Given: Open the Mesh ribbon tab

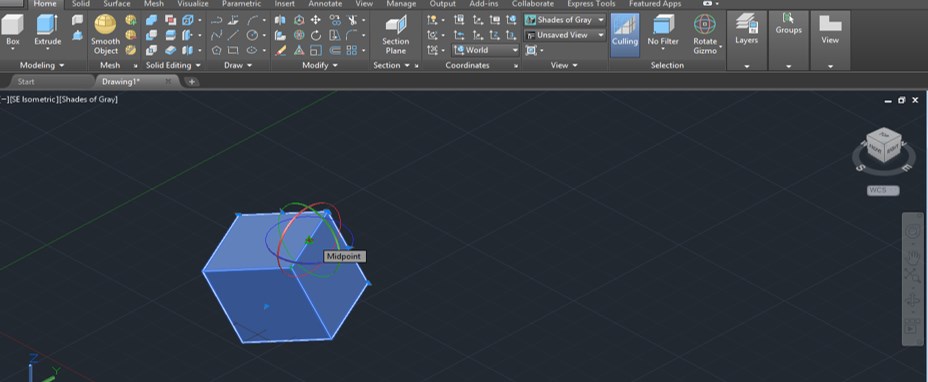Looking at the screenshot, I should [154, 4].
